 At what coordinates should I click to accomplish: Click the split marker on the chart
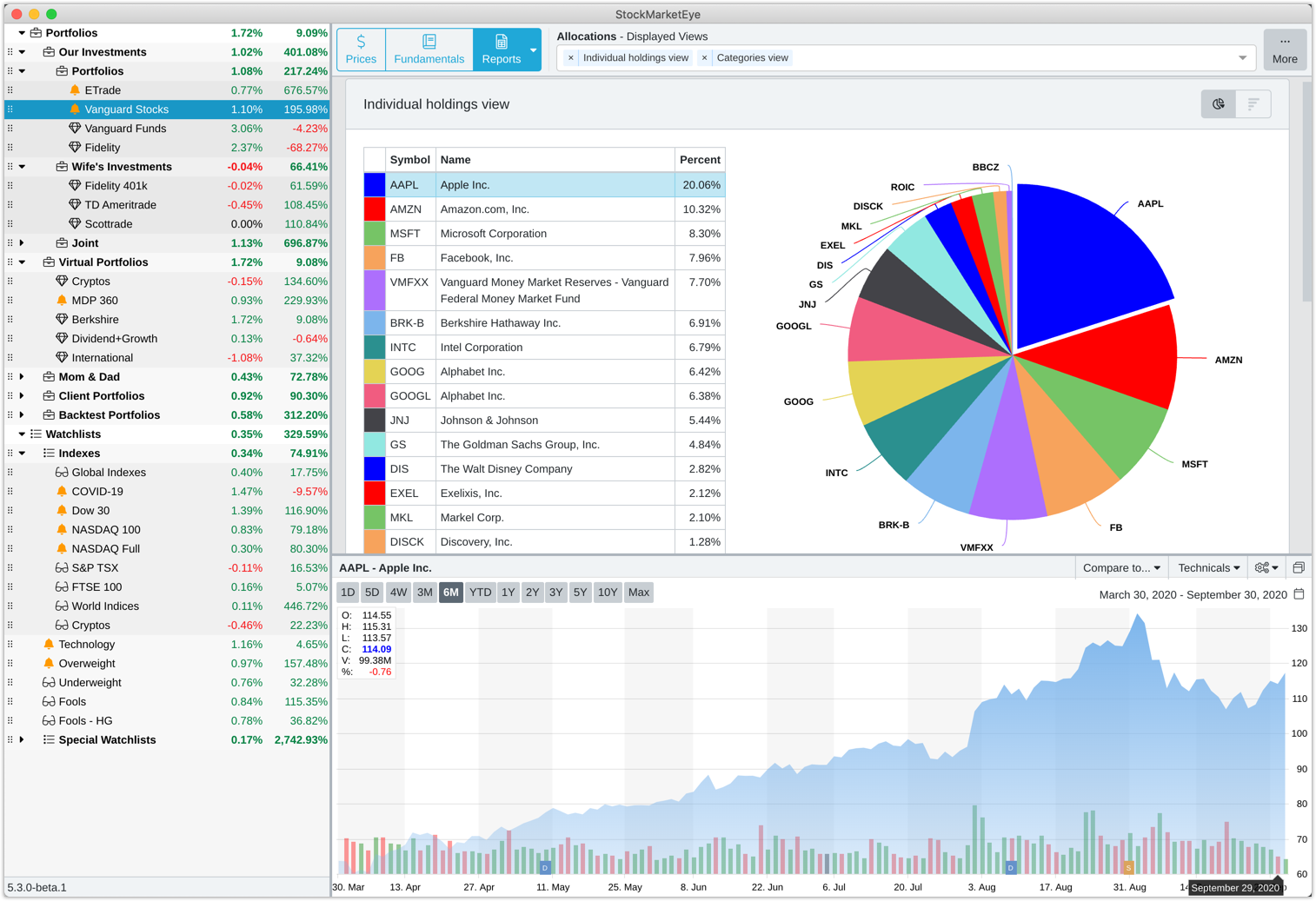point(1128,867)
